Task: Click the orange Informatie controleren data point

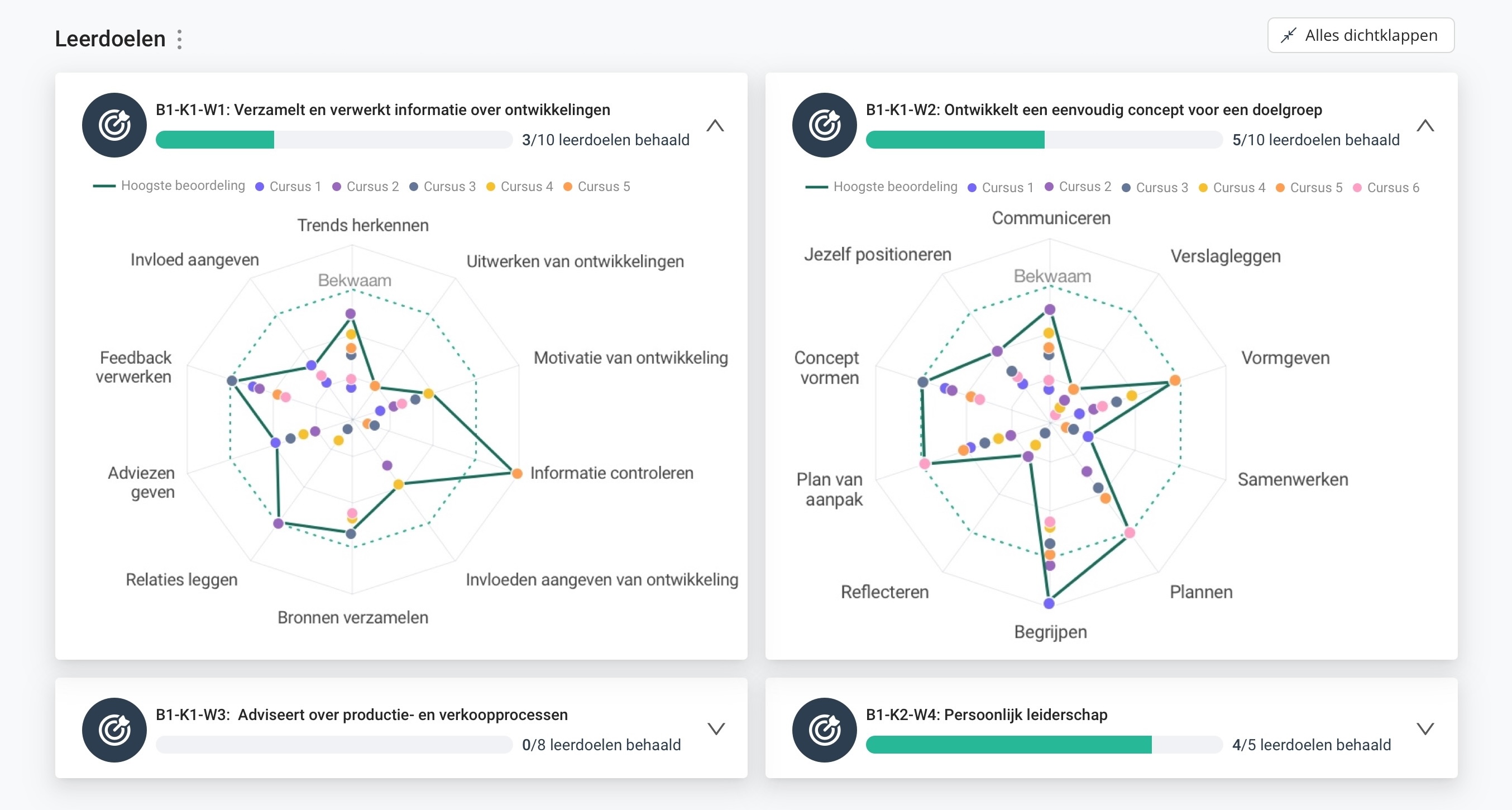Action: pyautogui.click(x=516, y=473)
